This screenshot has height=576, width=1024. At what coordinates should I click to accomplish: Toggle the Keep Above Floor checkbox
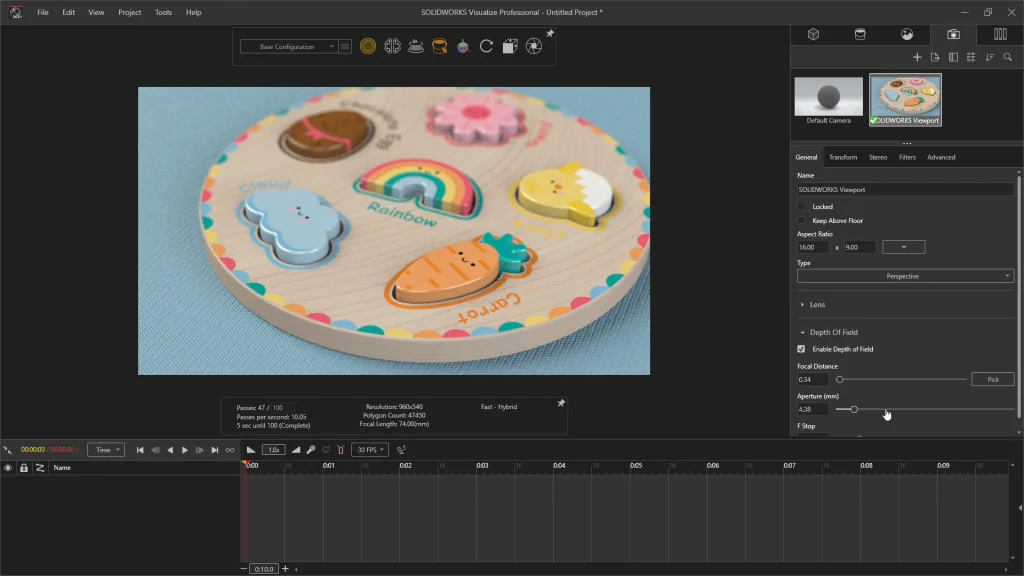pos(801,220)
